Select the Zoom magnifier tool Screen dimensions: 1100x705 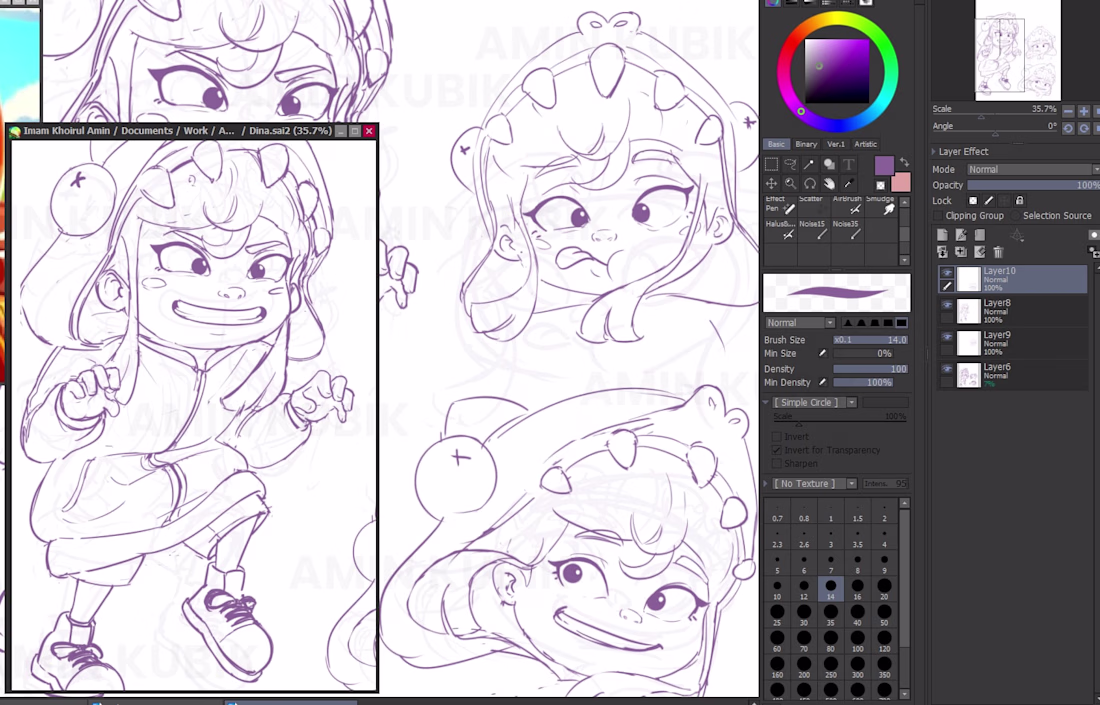point(790,184)
